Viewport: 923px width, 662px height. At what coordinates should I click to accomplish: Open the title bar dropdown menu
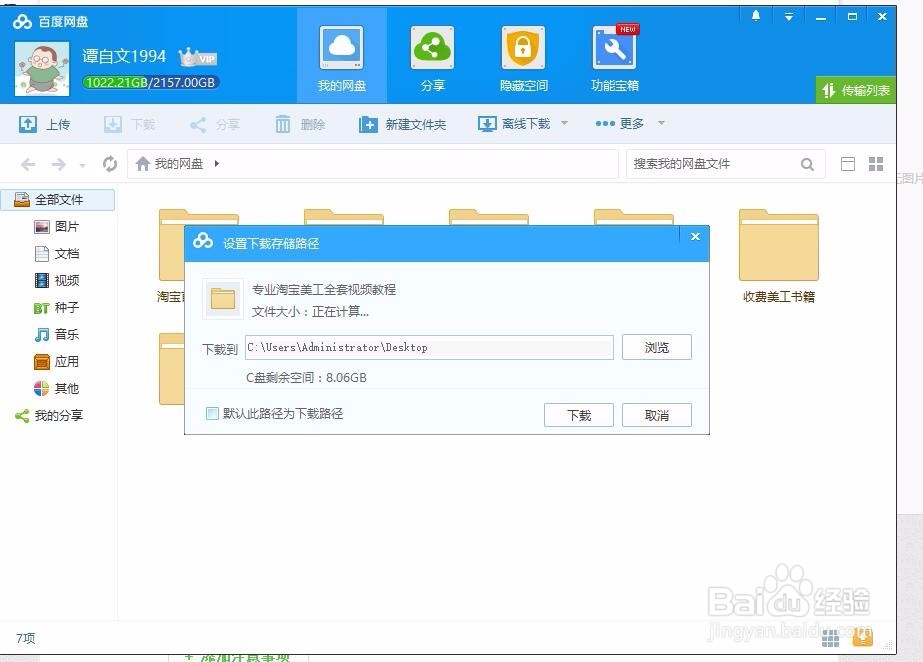click(x=789, y=16)
